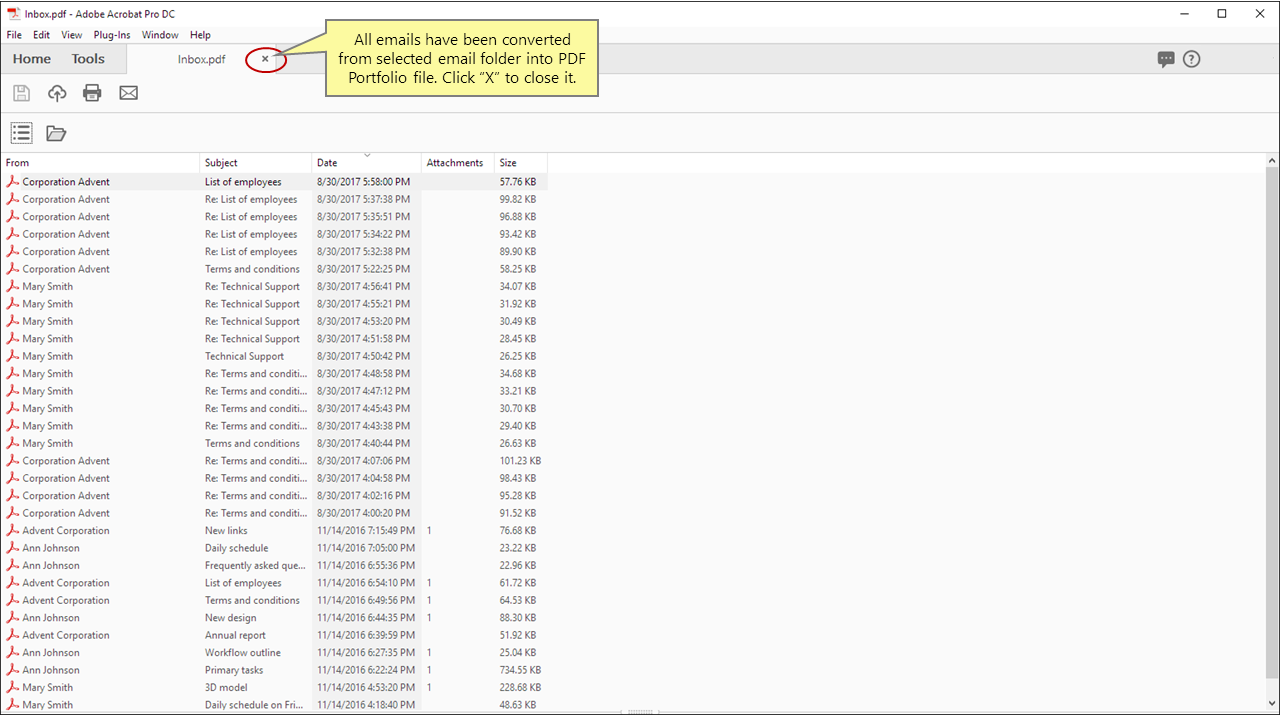Click size value '88.30 KB'
This screenshot has width=1280, height=720.
coord(517,617)
